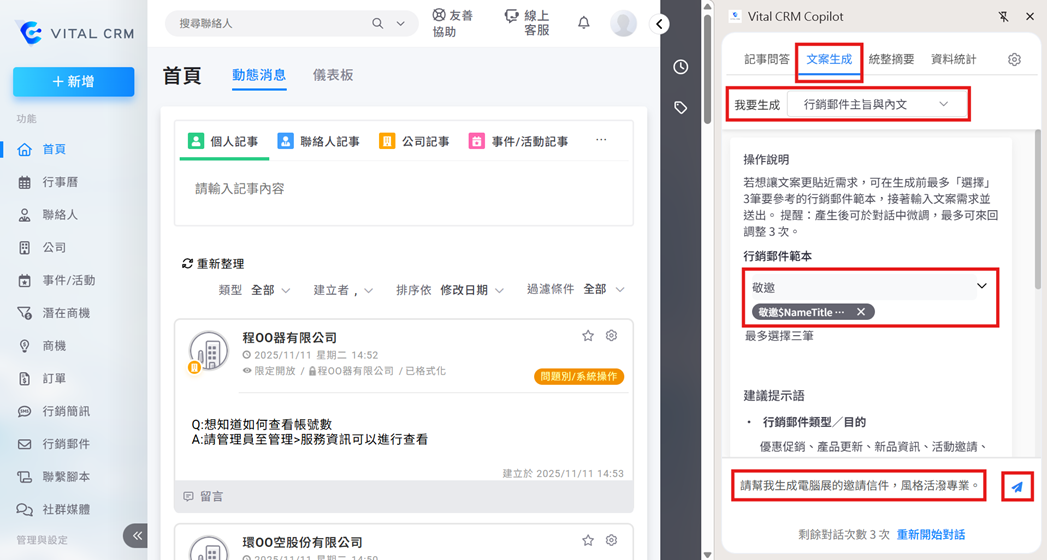Viewport: 1047px width, 560px height.
Task: Star the 程OO器有限公司 note
Action: pos(588,336)
